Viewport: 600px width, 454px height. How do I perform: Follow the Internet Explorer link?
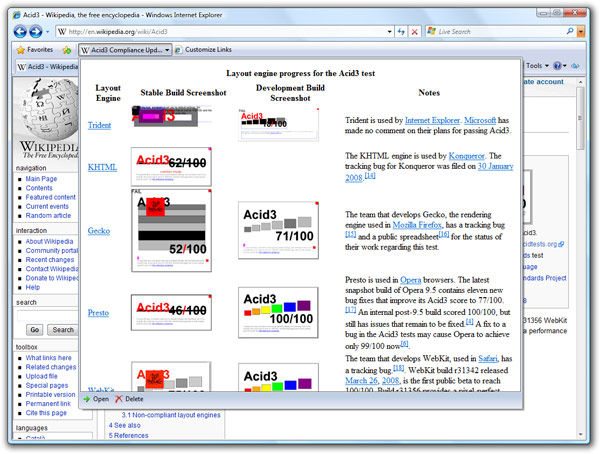point(432,120)
